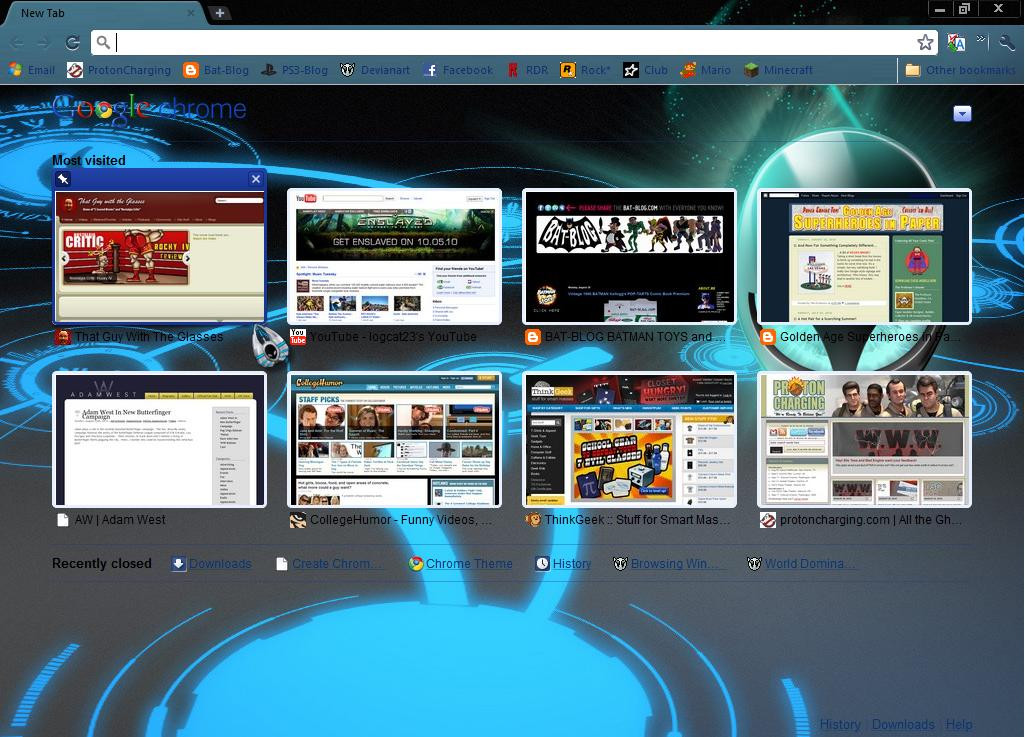This screenshot has width=1025, height=737.
Task: Click the 'Recently closed' label
Action: (102, 564)
